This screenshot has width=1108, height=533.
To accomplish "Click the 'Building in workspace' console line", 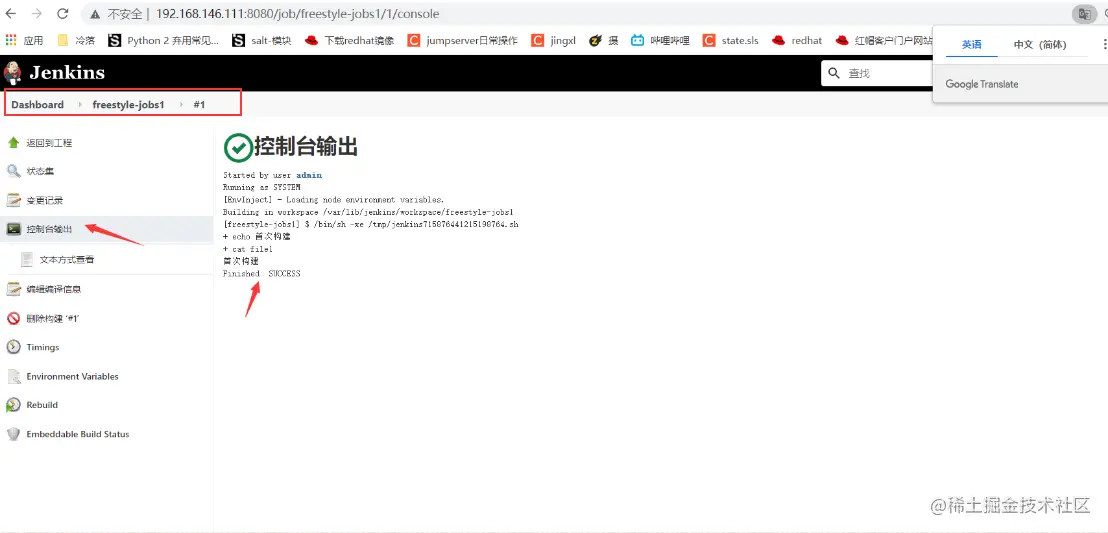I will coord(367,212).
